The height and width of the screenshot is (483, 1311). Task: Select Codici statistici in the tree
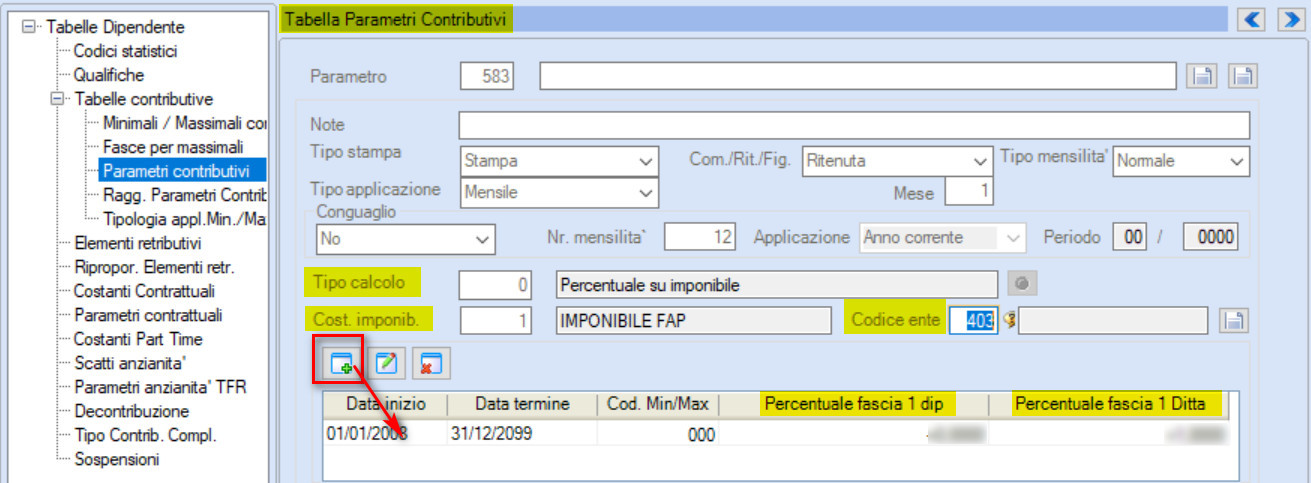click(125, 51)
